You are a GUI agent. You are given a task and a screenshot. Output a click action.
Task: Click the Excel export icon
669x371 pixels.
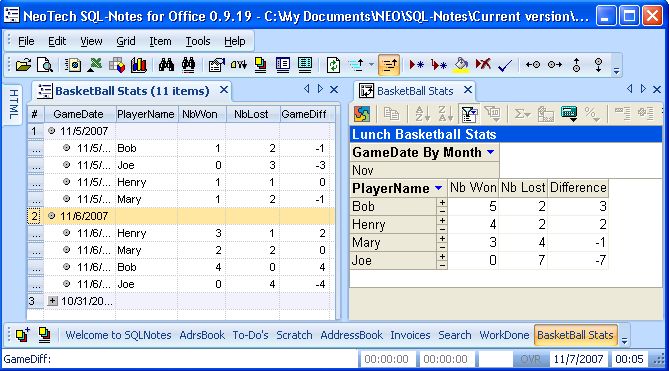click(x=95, y=65)
